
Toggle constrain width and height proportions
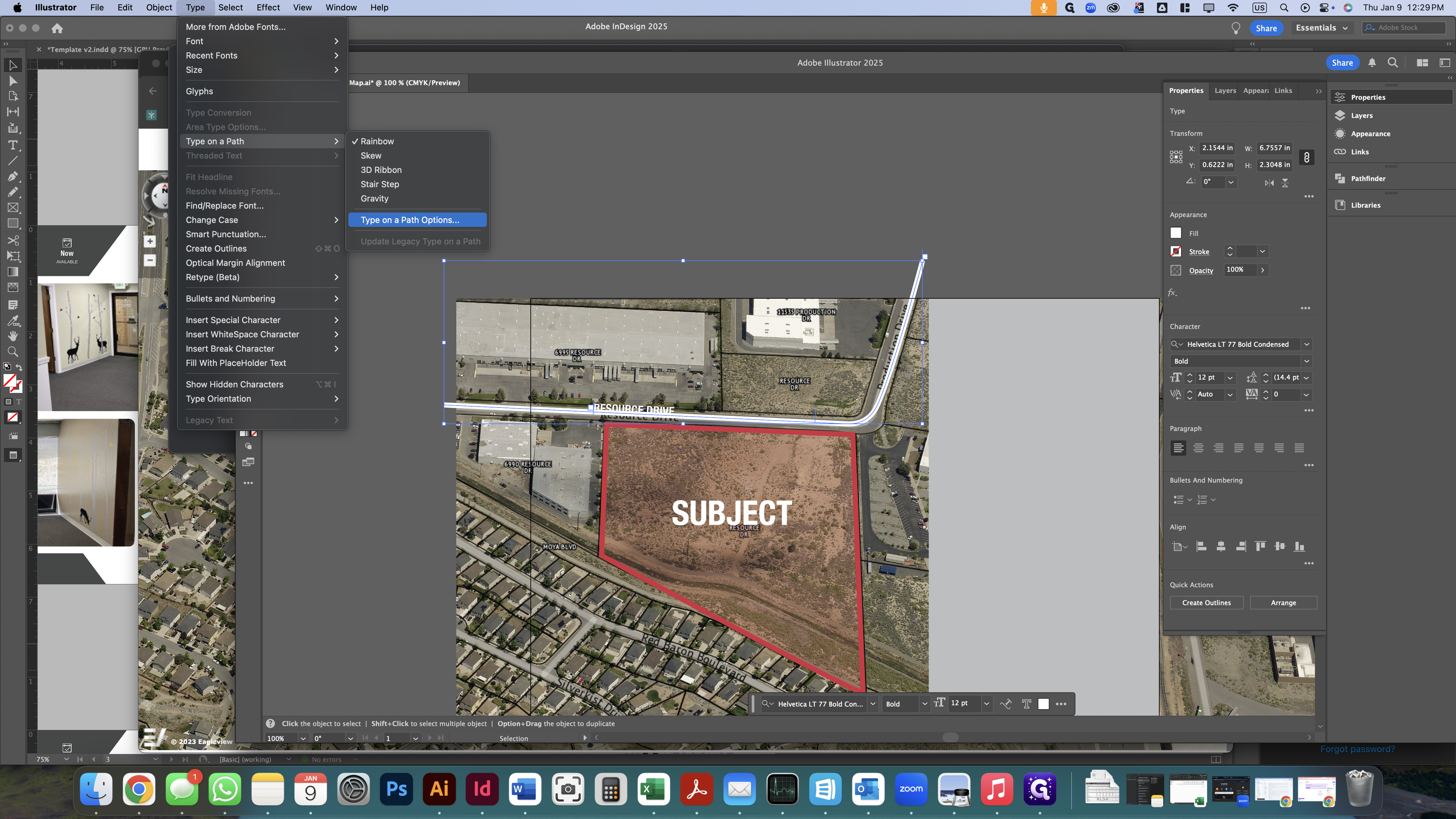coord(1306,157)
